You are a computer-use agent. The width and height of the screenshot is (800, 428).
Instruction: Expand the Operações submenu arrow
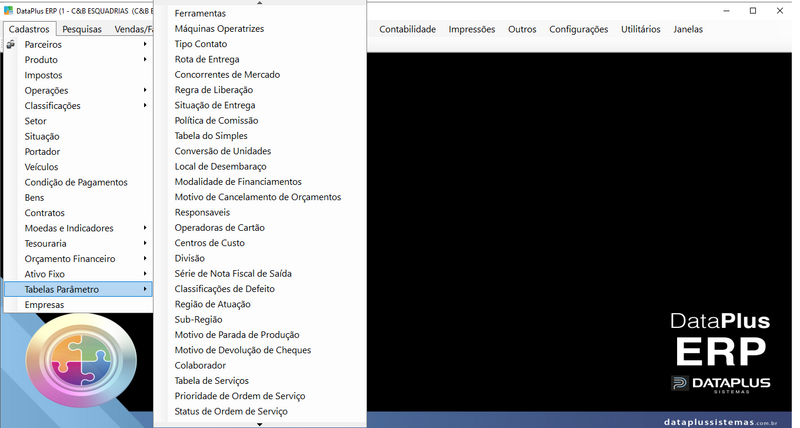click(145, 90)
